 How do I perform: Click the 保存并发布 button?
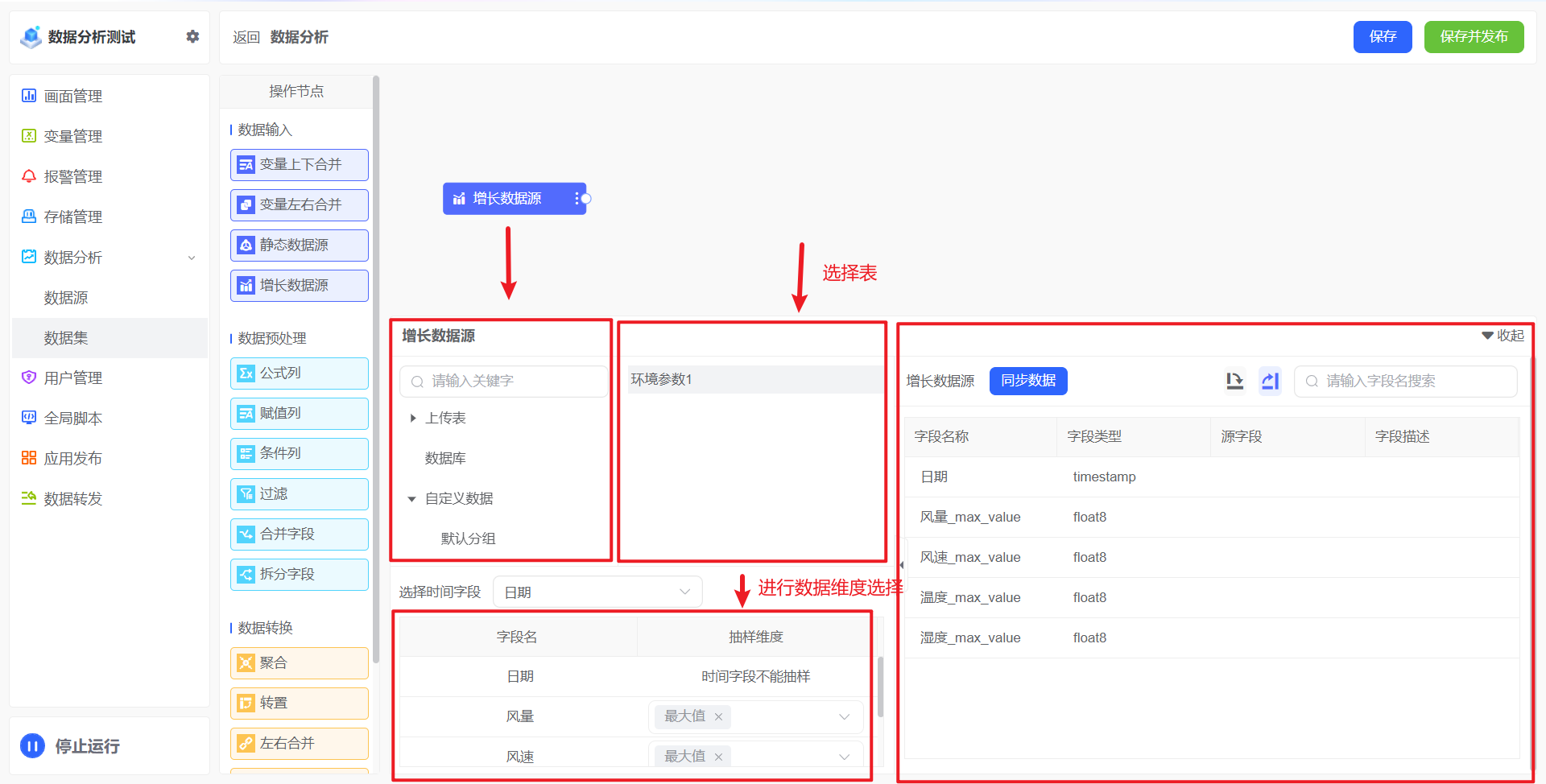tap(1474, 36)
